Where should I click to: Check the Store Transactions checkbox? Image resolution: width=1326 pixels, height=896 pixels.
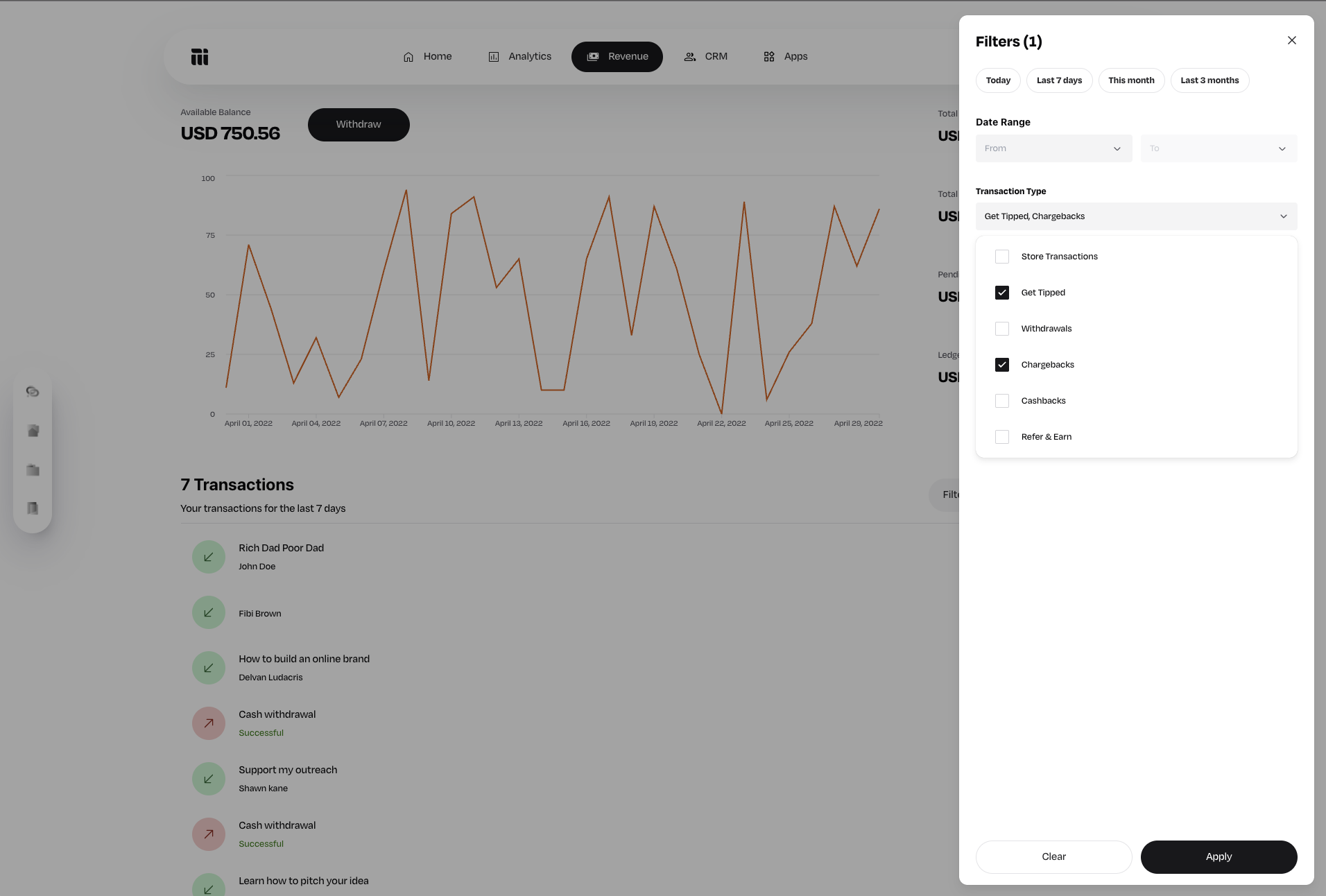point(1002,257)
